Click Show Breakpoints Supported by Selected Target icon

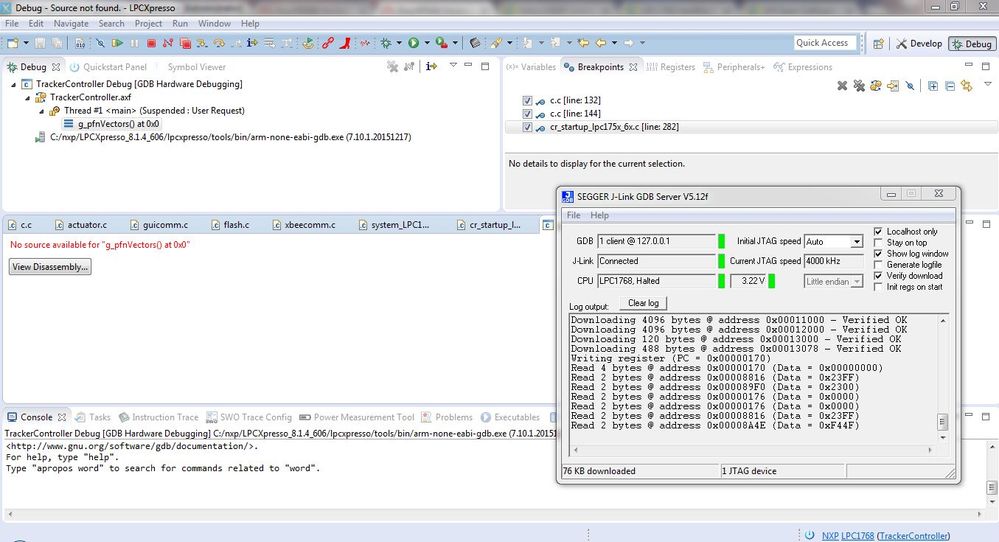coord(876,85)
